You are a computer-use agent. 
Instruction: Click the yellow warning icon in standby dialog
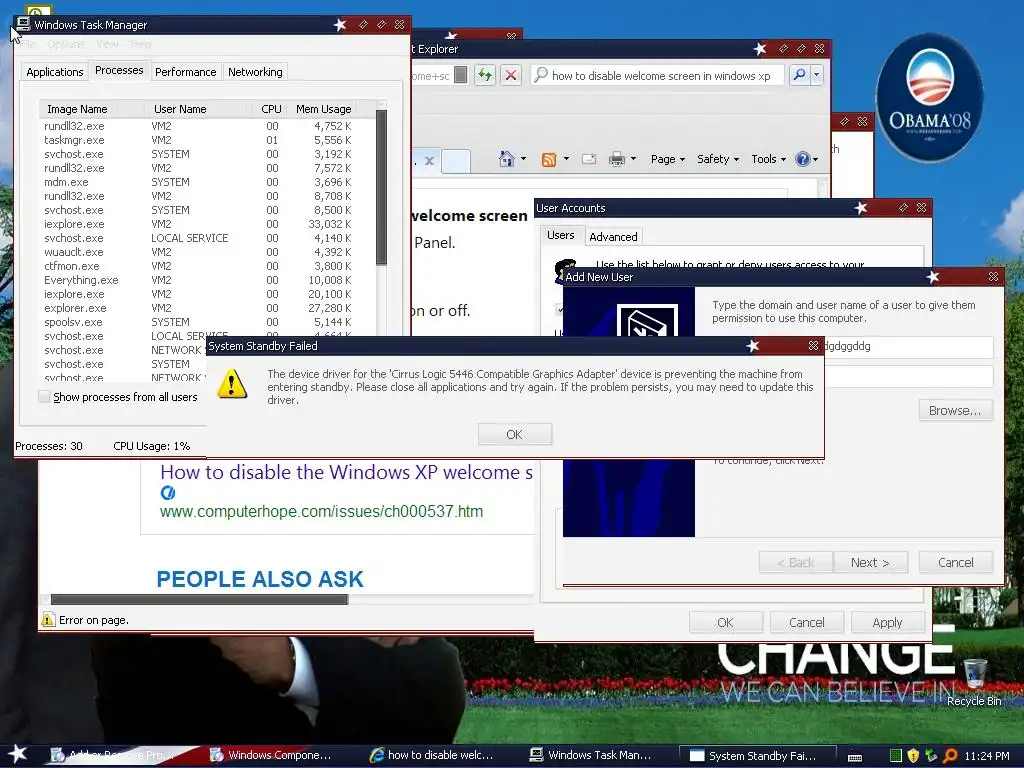232,383
